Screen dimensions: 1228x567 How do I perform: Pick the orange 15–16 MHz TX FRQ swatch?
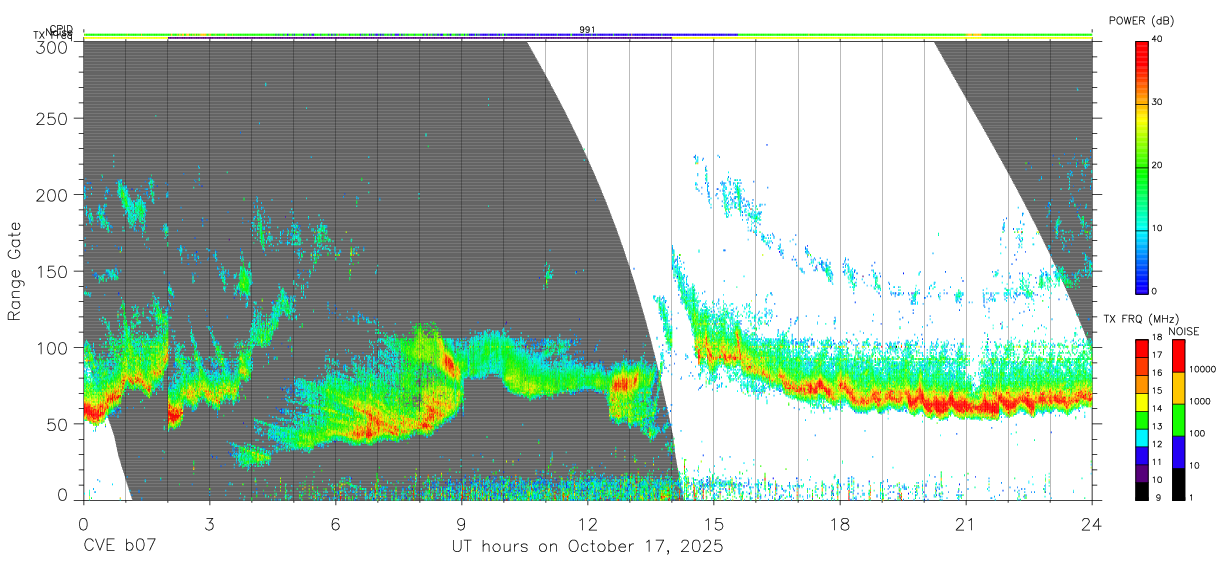point(1141,382)
